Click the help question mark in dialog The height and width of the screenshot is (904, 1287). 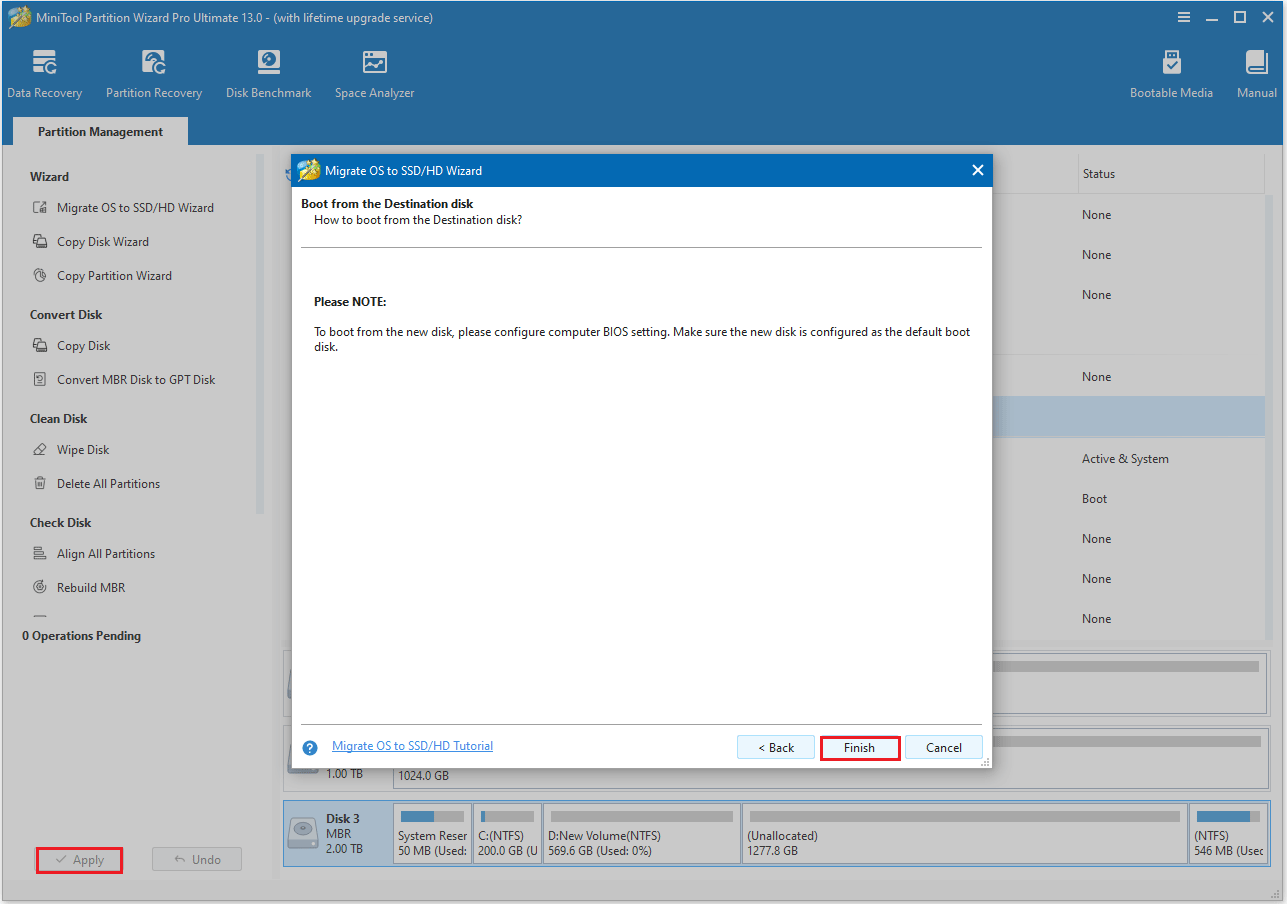(x=310, y=746)
